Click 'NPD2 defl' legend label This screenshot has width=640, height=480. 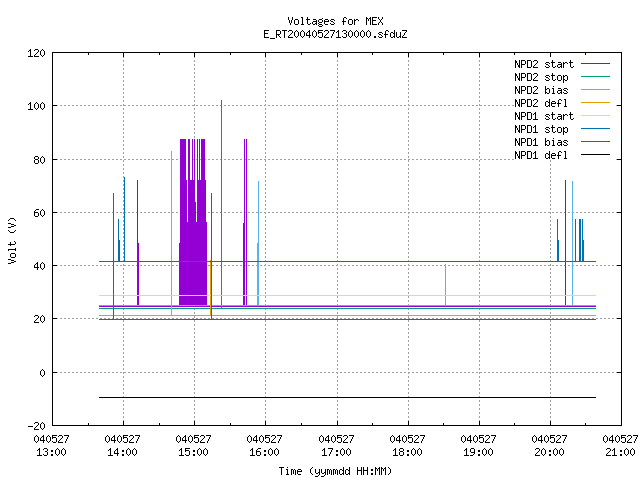click(x=541, y=103)
